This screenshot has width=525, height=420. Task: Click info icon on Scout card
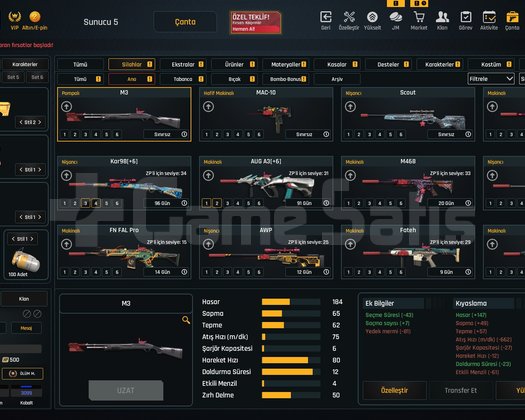click(468, 134)
